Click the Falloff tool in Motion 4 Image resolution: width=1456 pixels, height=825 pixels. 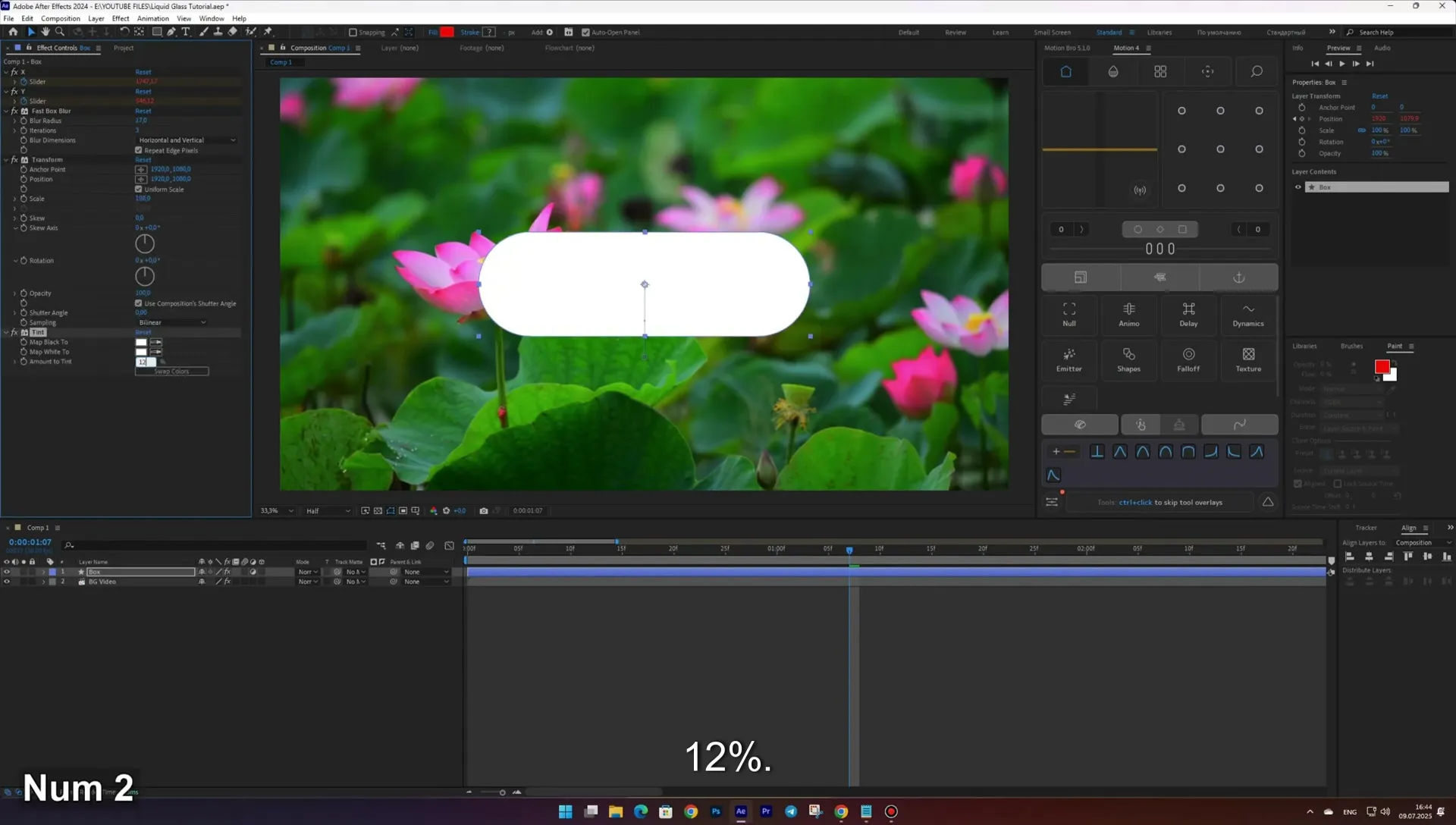pyautogui.click(x=1188, y=360)
